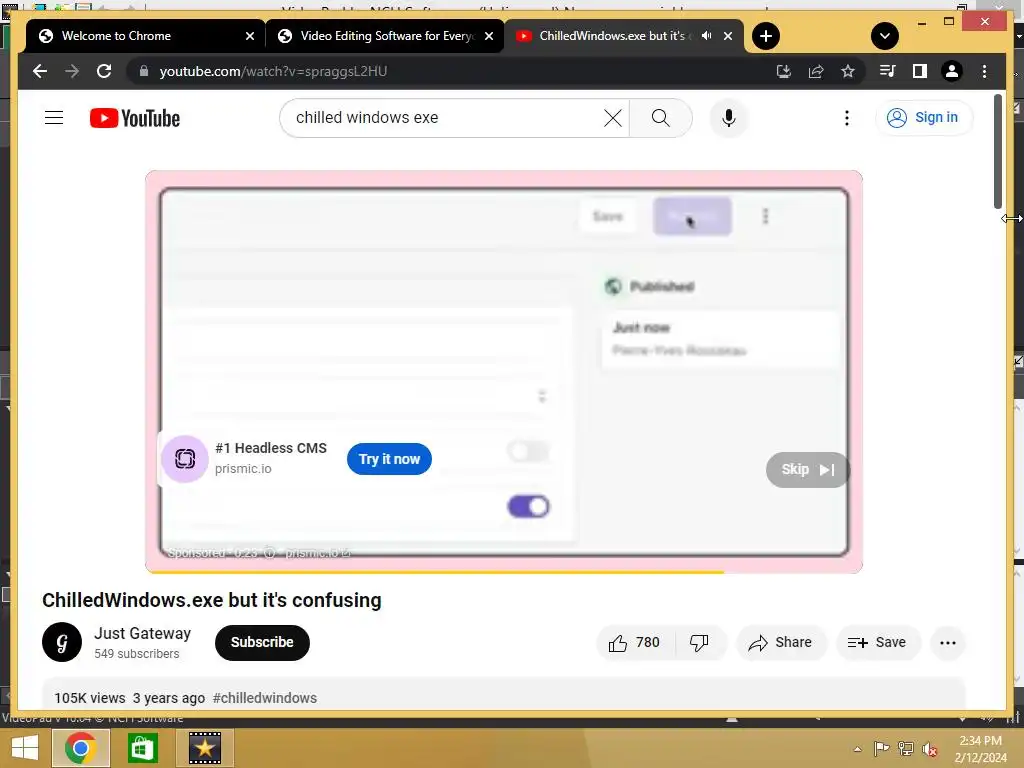The image size is (1024, 768).
Task: Mute the tab via speaker icon
Action: click(707, 36)
